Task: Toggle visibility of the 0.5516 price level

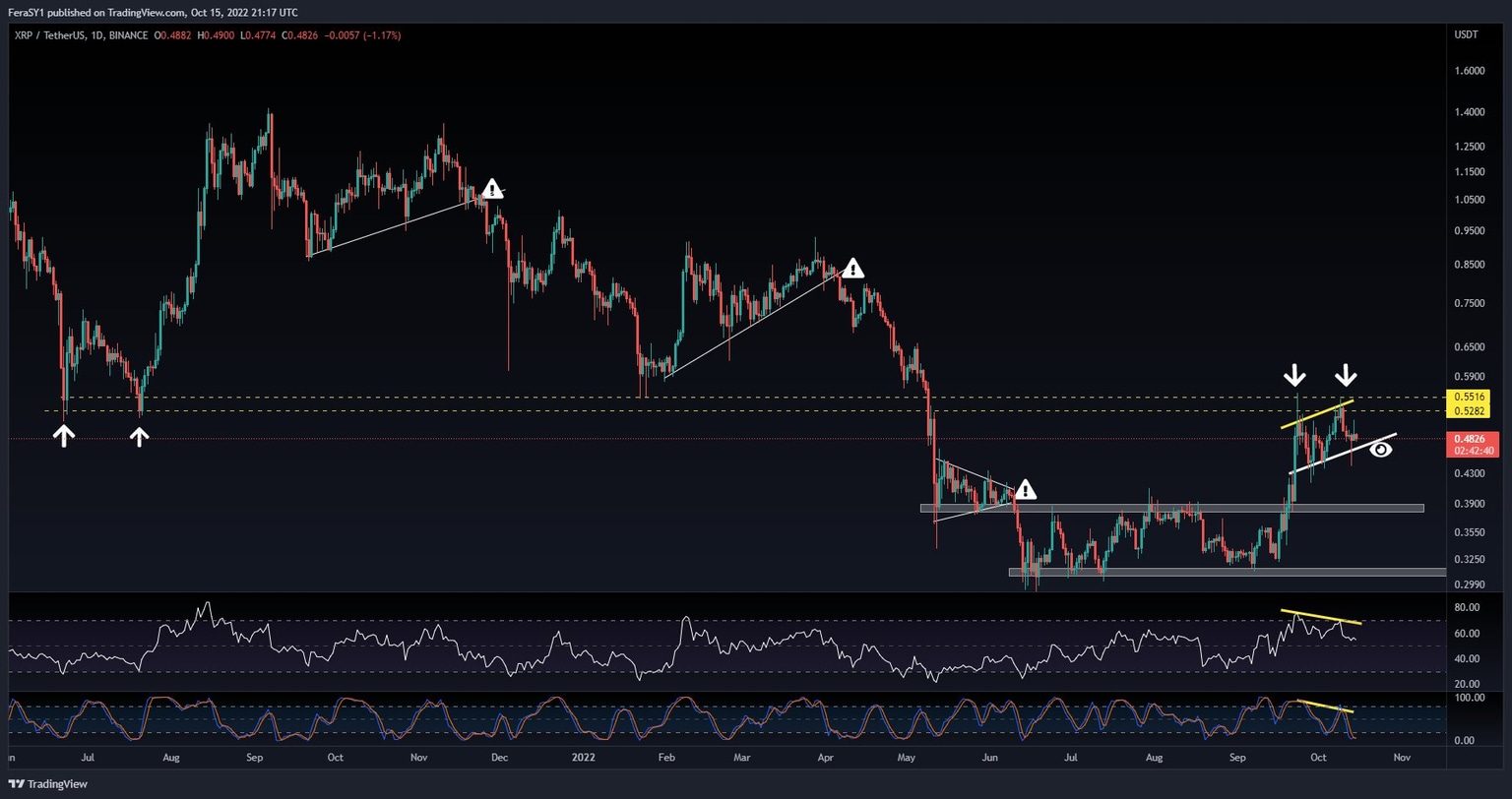Action: pyautogui.click(x=1468, y=399)
